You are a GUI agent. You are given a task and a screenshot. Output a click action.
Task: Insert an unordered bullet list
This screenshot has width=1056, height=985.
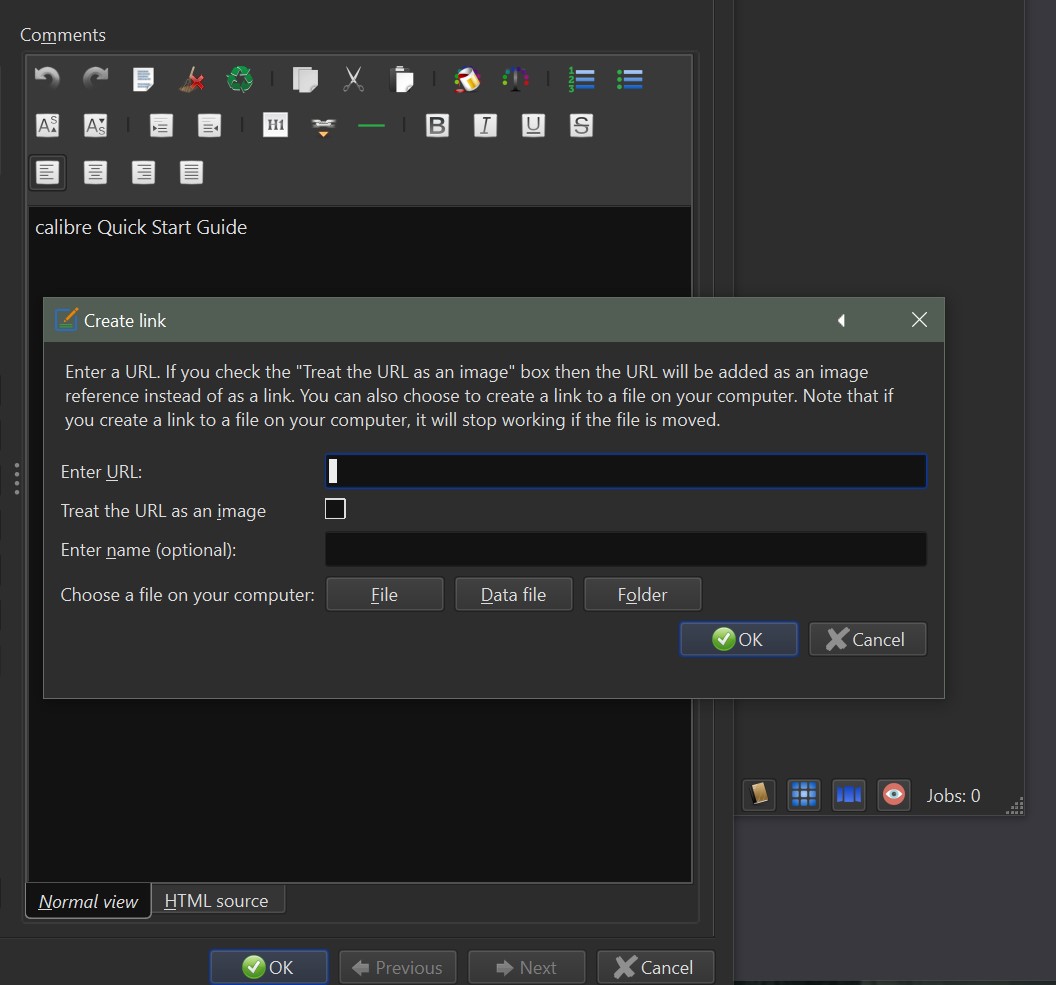(630, 79)
